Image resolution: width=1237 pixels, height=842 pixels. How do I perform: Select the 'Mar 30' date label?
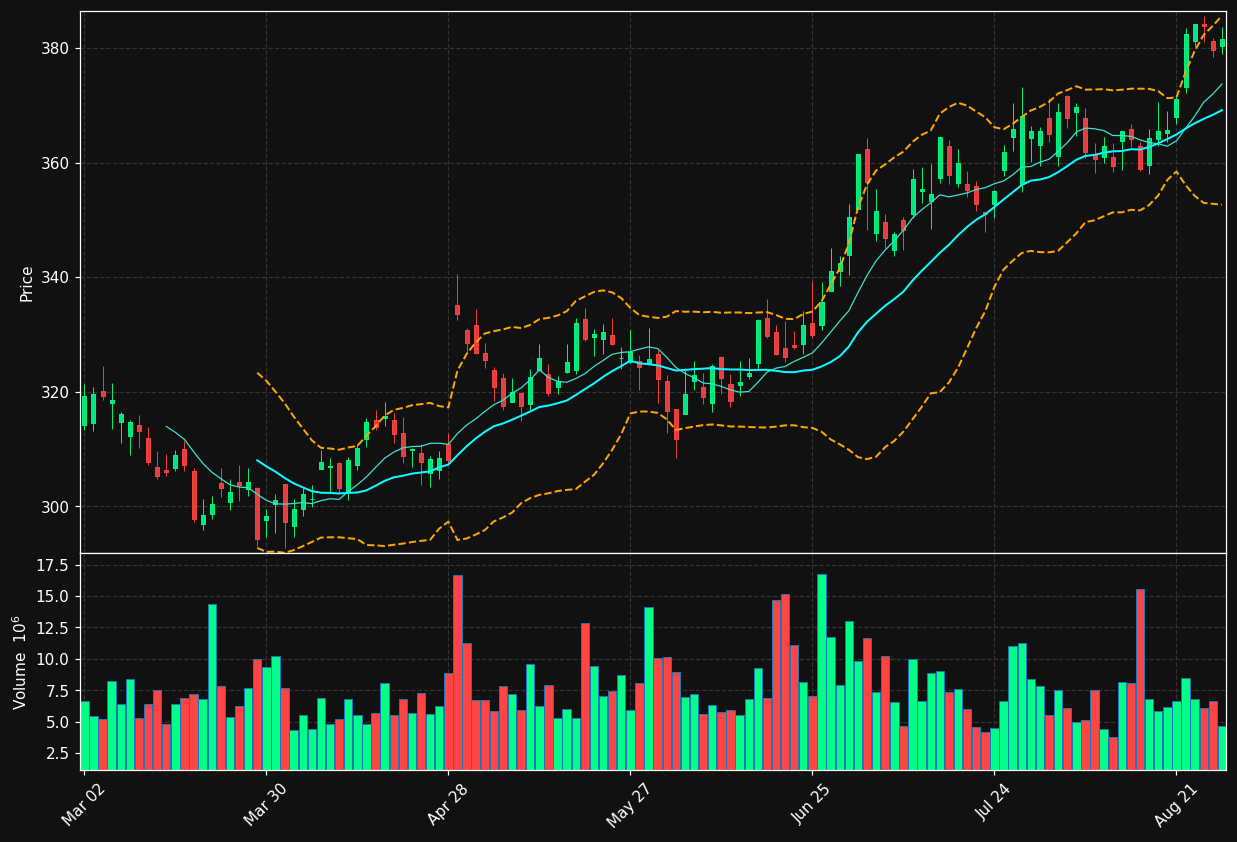[266, 805]
